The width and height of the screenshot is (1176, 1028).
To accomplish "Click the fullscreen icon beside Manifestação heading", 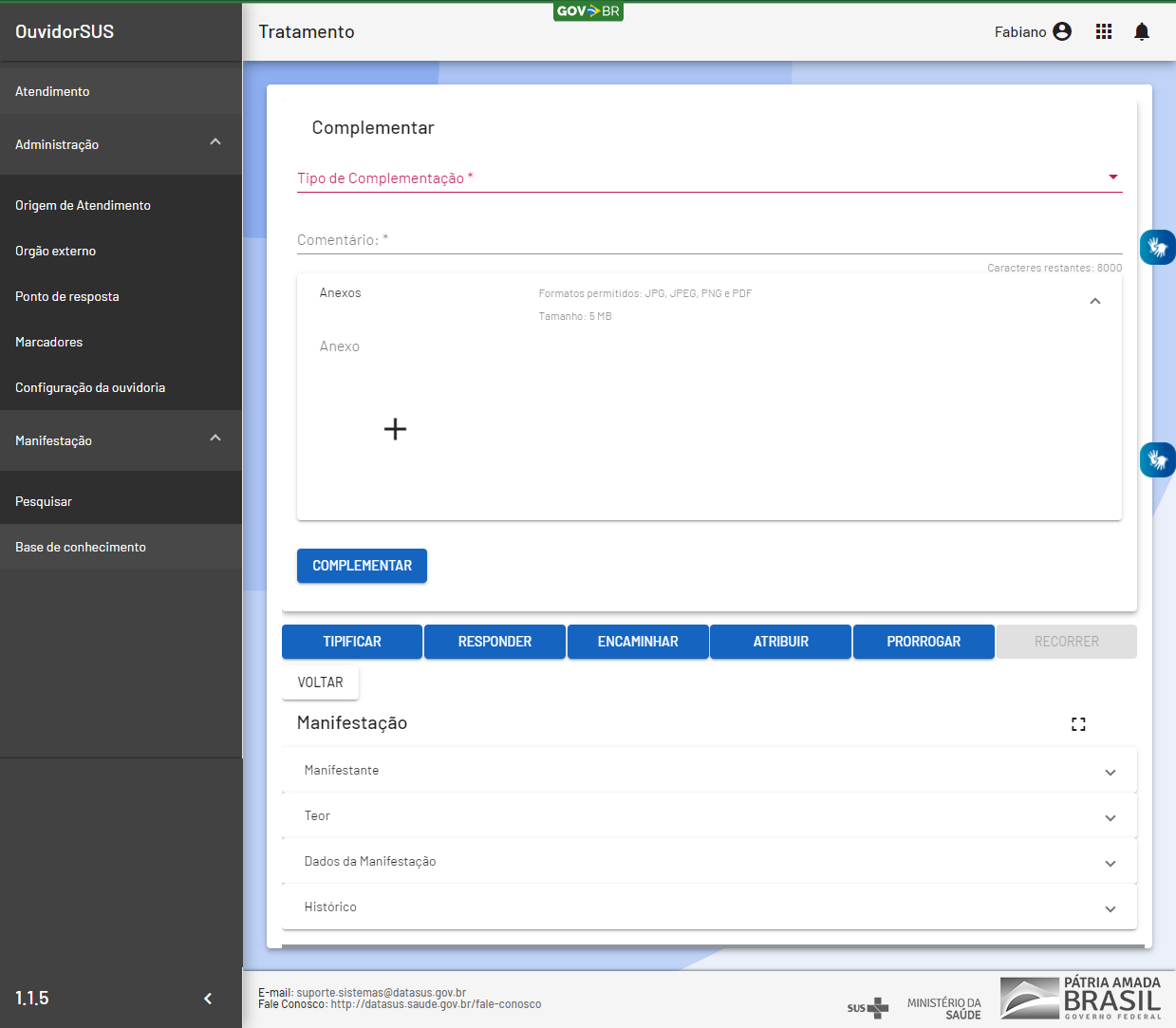I will (x=1078, y=724).
